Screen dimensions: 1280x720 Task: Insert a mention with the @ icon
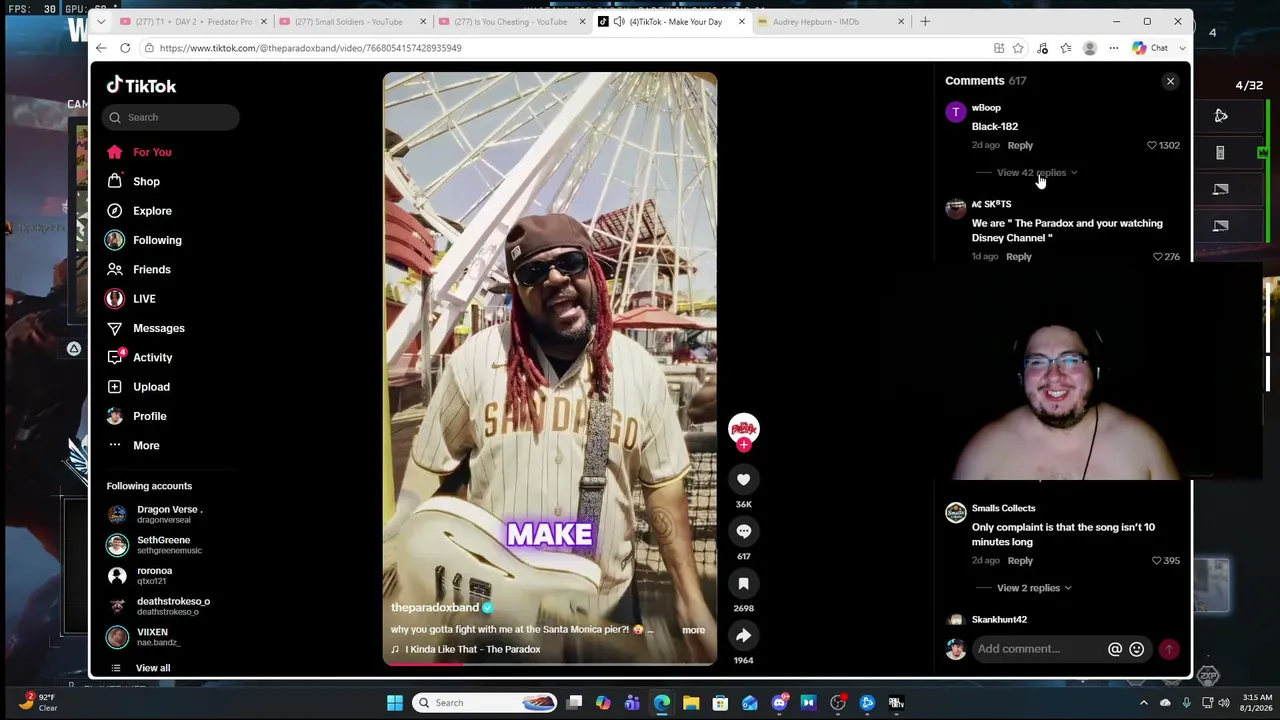pos(1115,650)
